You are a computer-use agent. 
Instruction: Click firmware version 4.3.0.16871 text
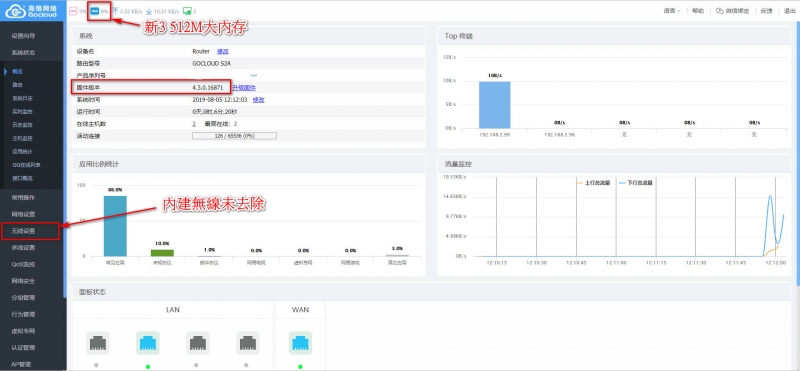[208, 88]
